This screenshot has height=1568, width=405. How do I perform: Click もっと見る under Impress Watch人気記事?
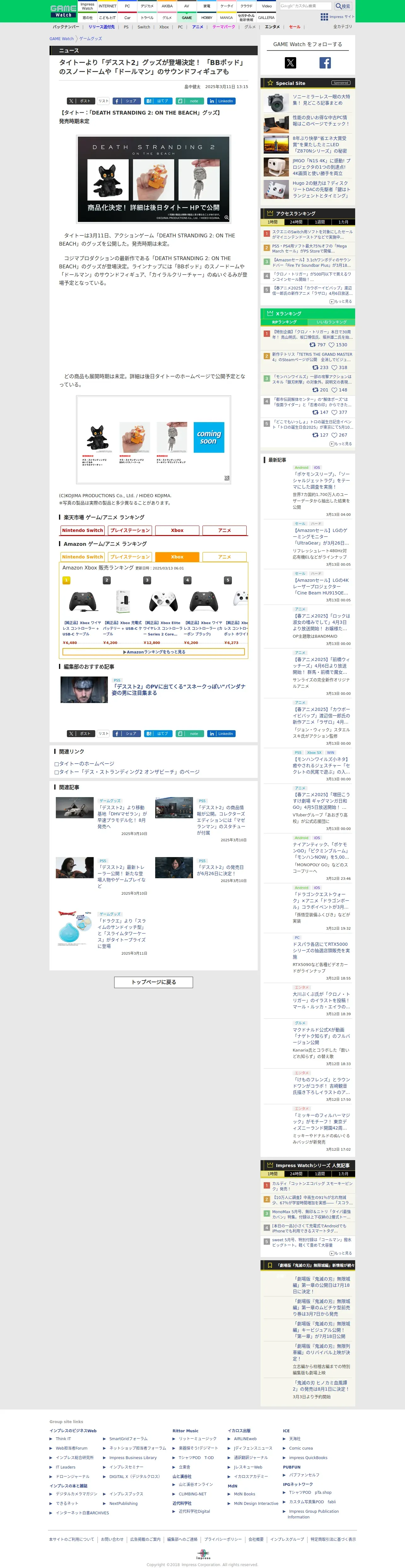pos(341,1253)
